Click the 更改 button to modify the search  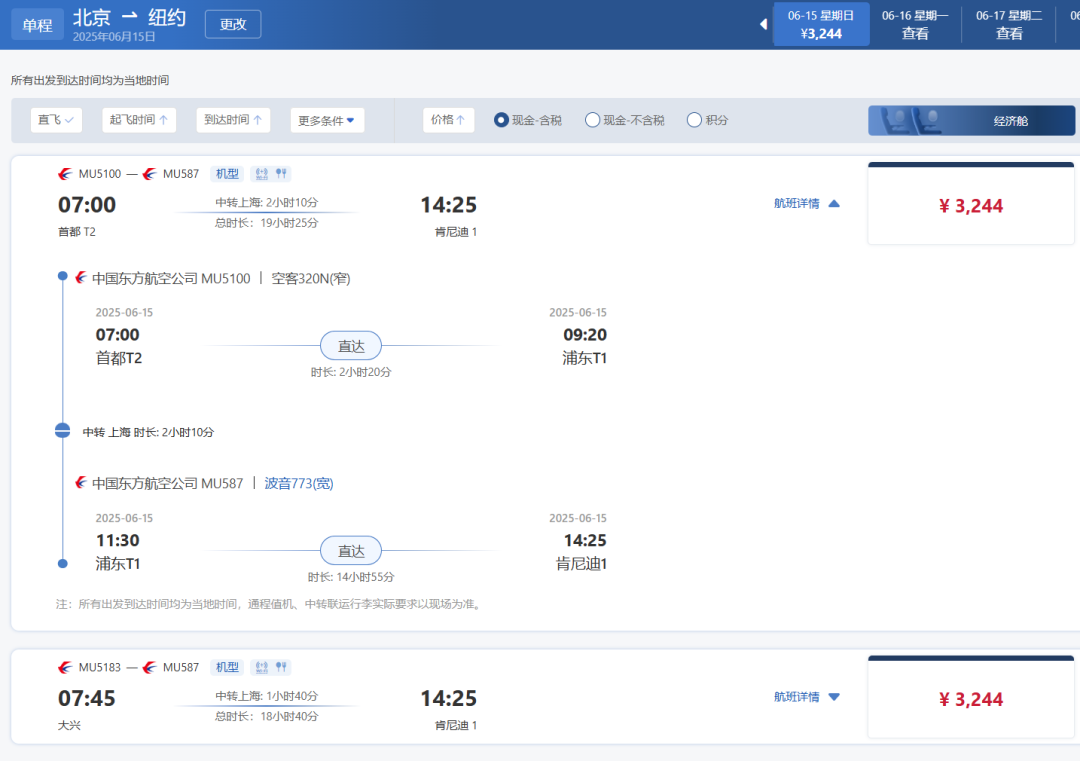[233, 24]
